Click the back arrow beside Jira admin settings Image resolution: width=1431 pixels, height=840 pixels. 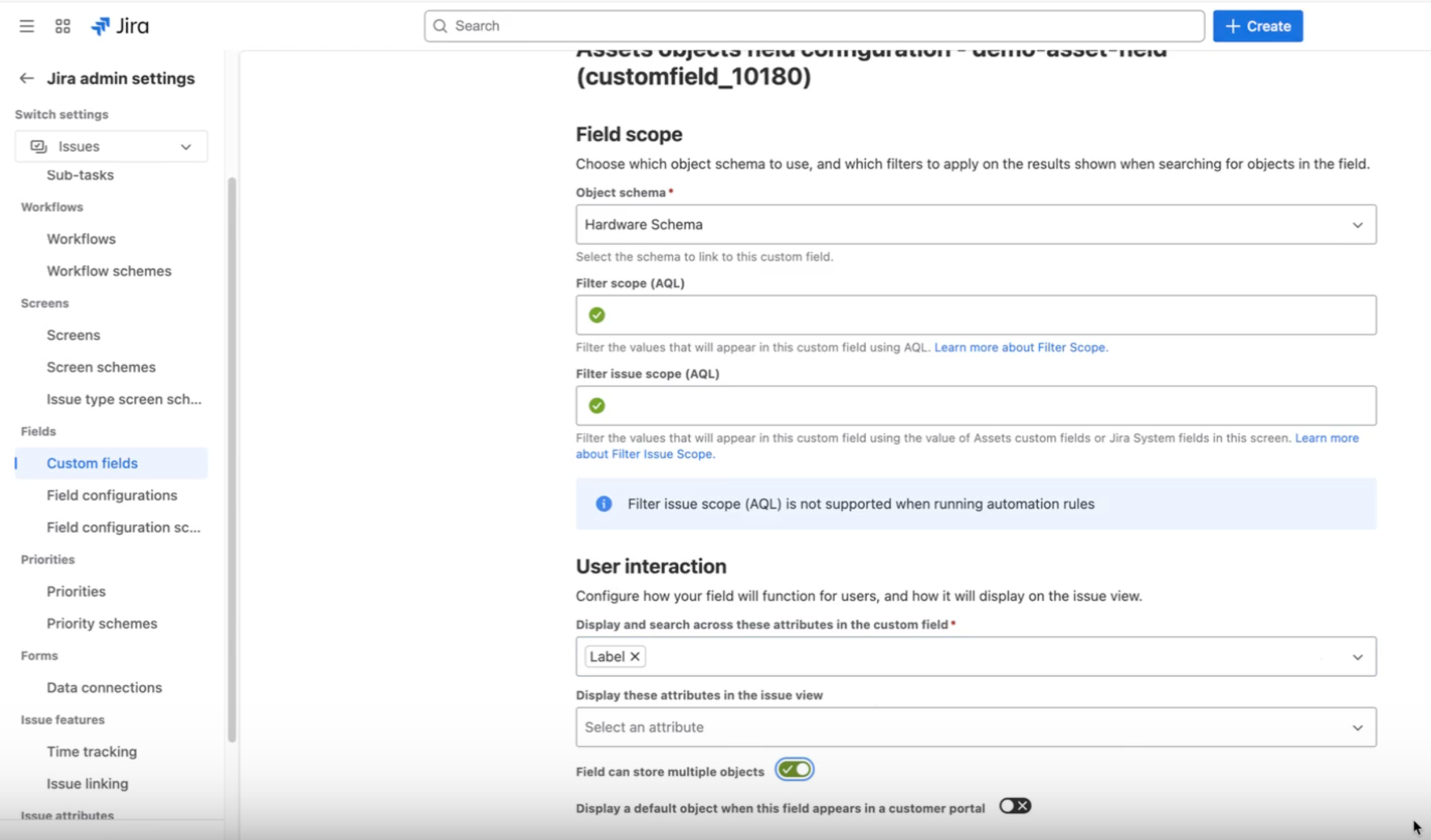[27, 77]
